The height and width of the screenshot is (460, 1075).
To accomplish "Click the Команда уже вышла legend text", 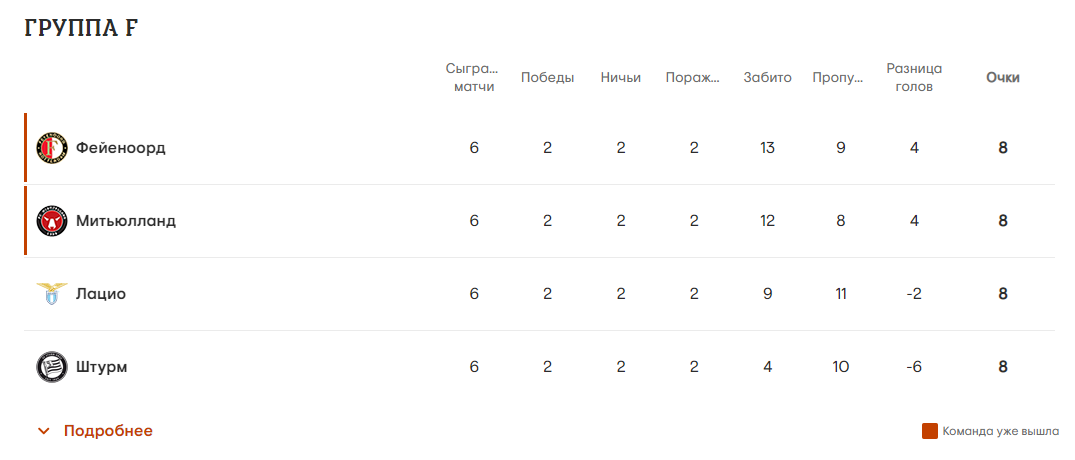I will pos(1000,431).
